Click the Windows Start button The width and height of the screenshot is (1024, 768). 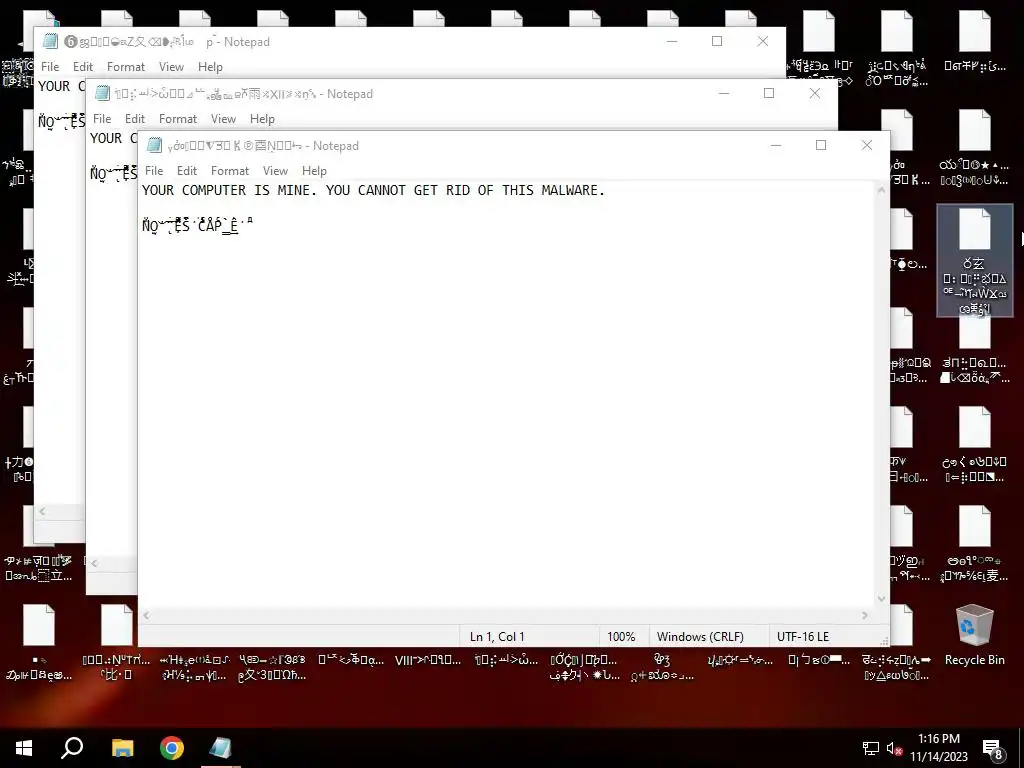click(x=24, y=748)
